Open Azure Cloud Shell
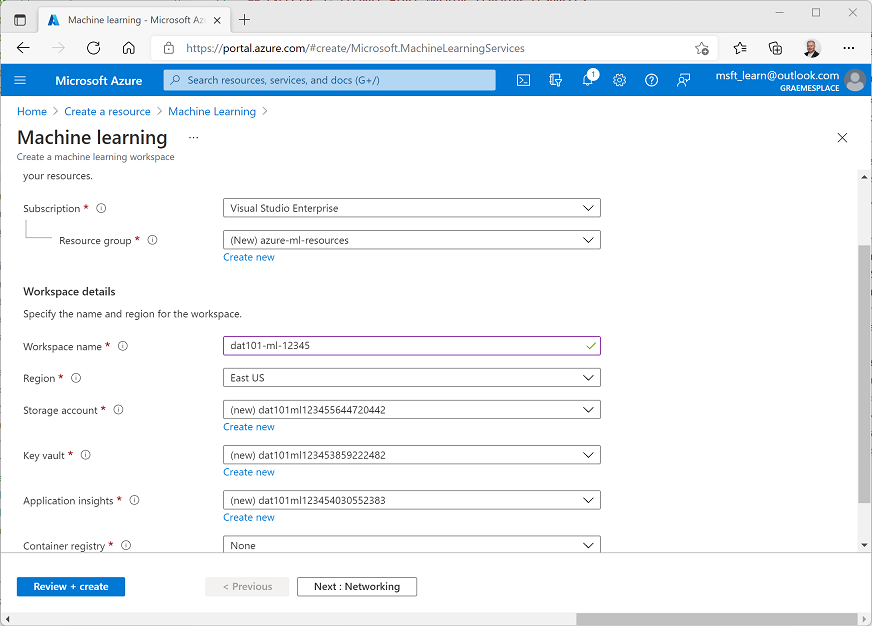The image size is (872, 626). click(x=523, y=80)
